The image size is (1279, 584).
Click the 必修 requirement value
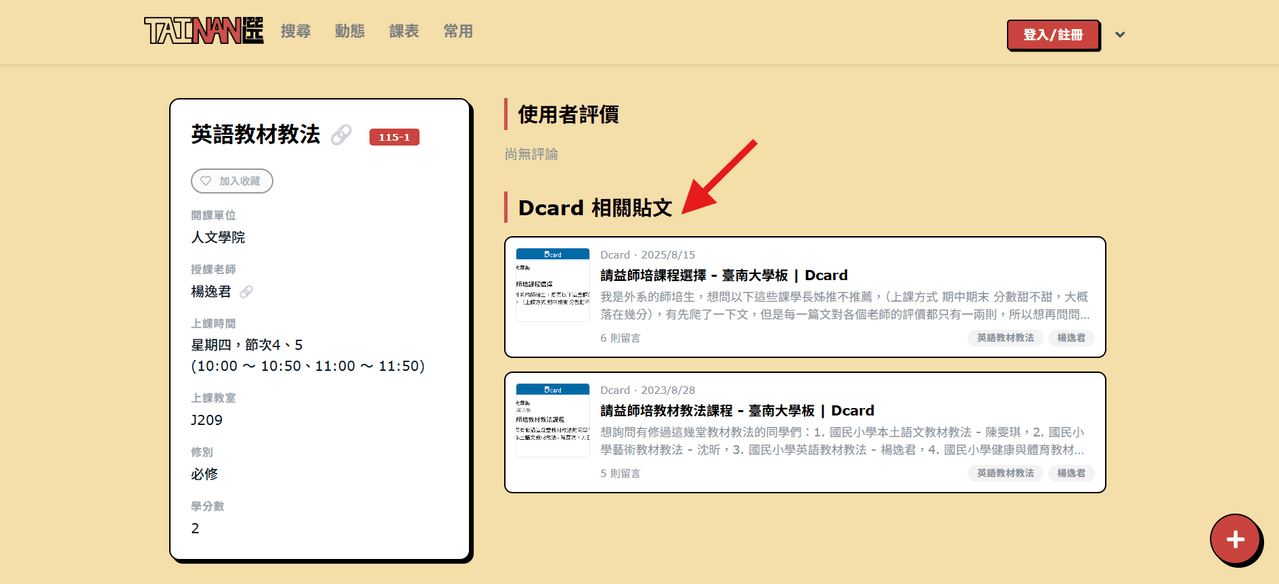[204, 474]
